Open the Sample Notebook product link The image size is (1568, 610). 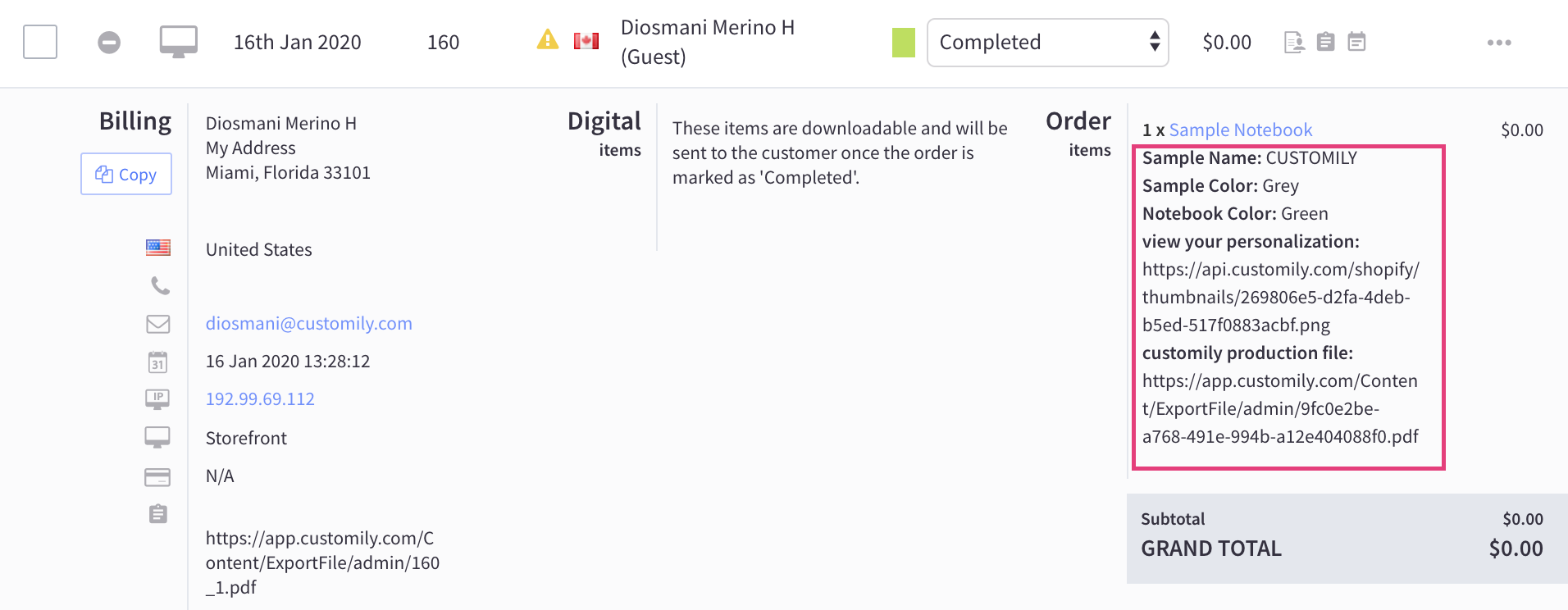[x=1240, y=130]
